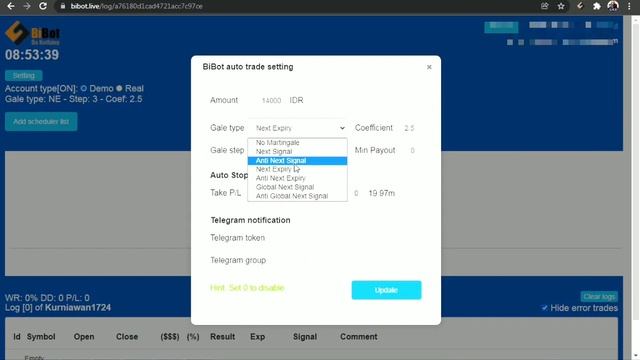
Task: Click the Min Payout input field
Action: [412, 151]
